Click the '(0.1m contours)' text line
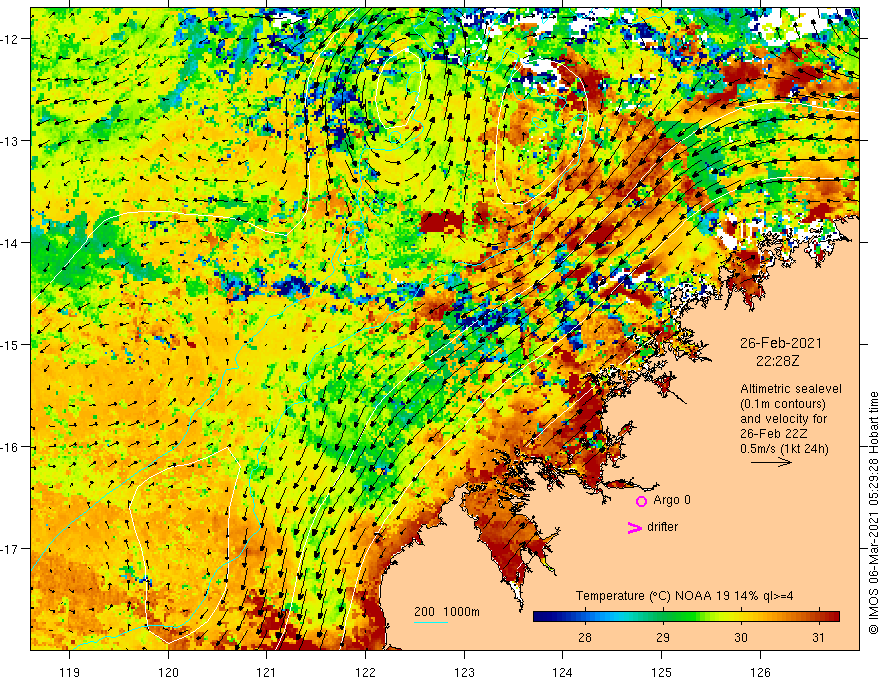The height and width of the screenshot is (680, 880). tap(783, 404)
